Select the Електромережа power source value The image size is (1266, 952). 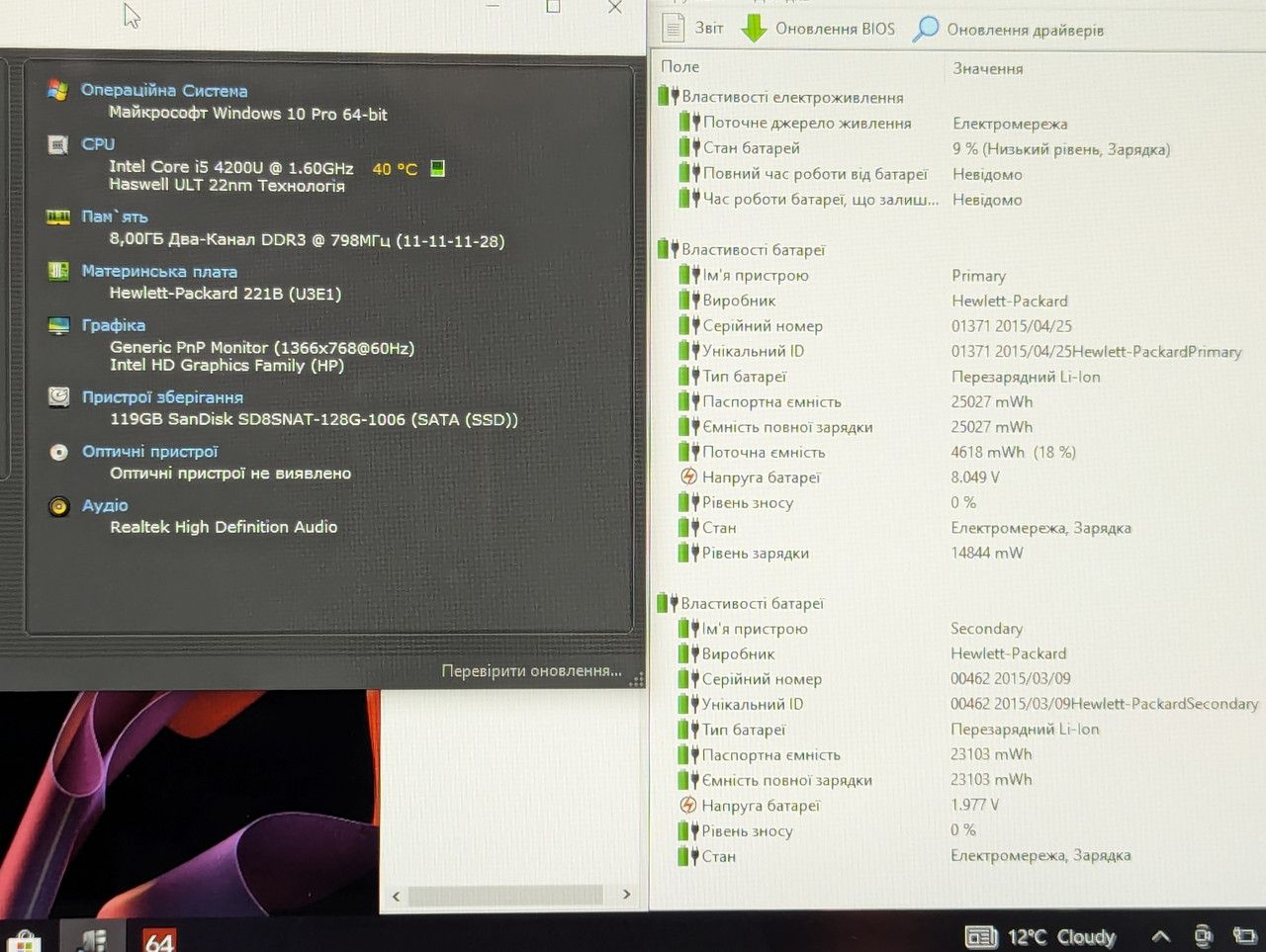1010,124
